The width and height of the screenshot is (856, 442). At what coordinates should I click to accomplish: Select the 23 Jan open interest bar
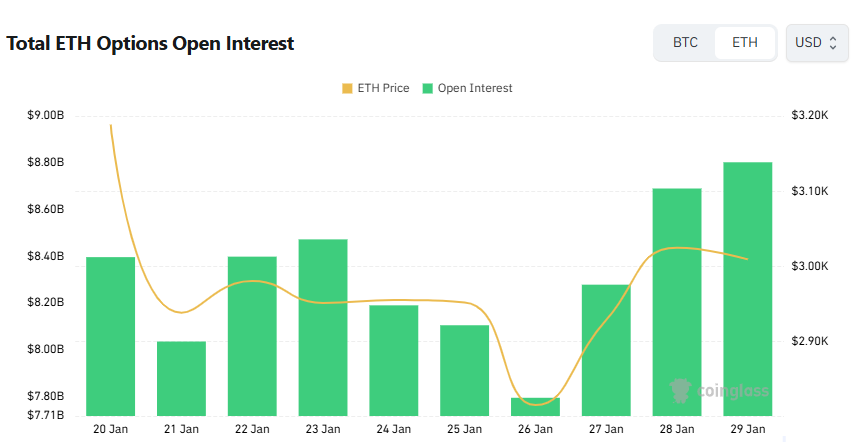[323, 327]
